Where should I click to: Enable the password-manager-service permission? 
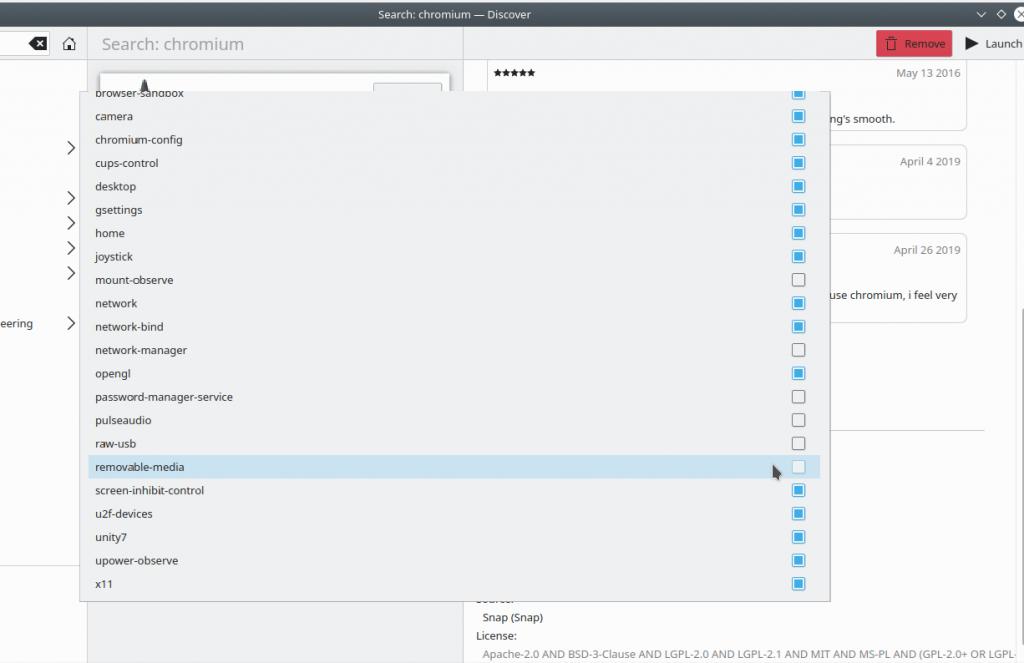pos(798,396)
